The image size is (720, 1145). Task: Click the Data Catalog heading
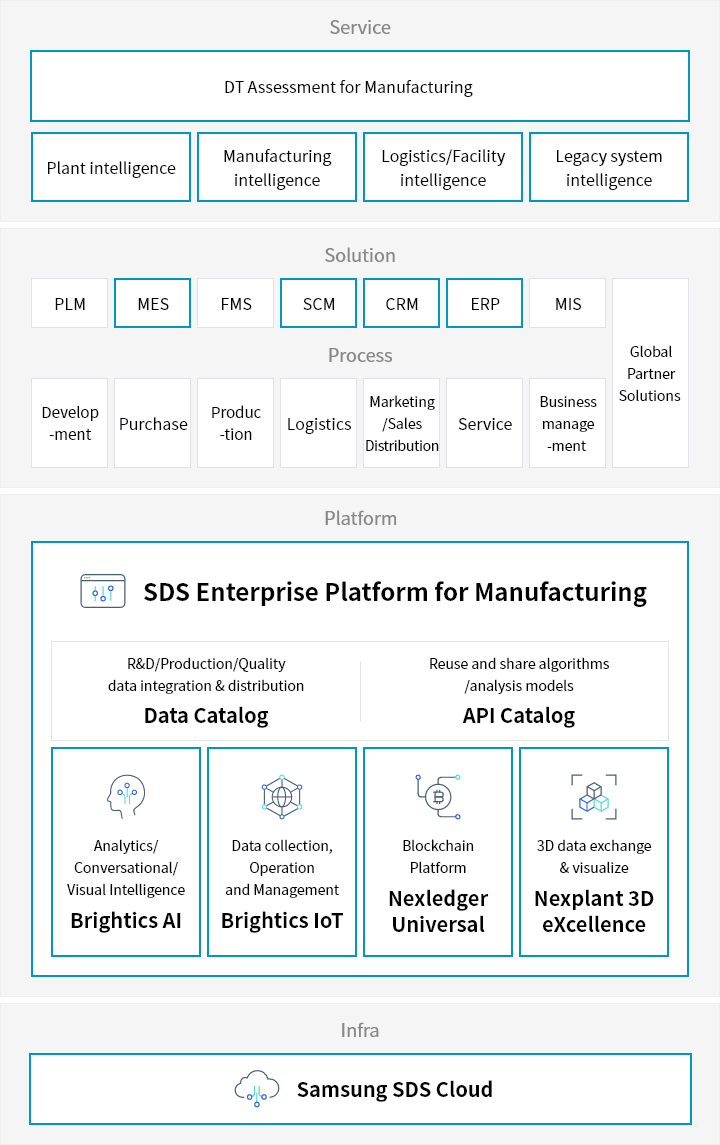[x=206, y=716]
